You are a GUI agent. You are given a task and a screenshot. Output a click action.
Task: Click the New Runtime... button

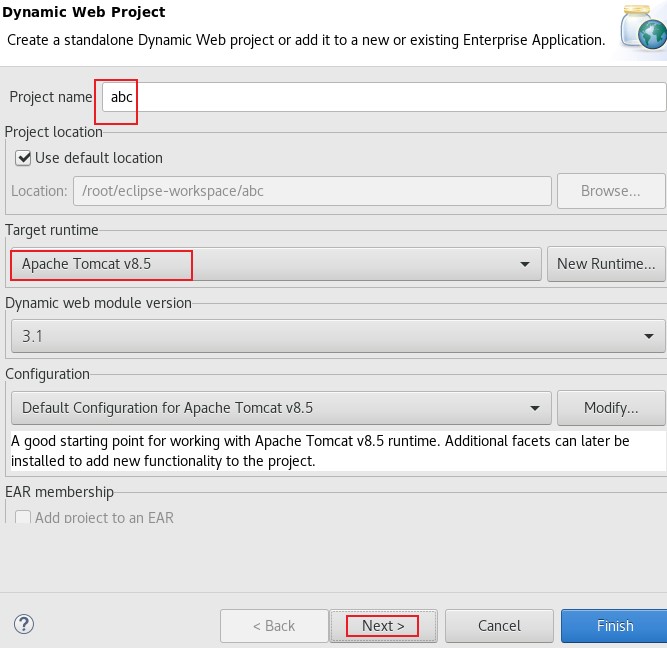point(606,264)
